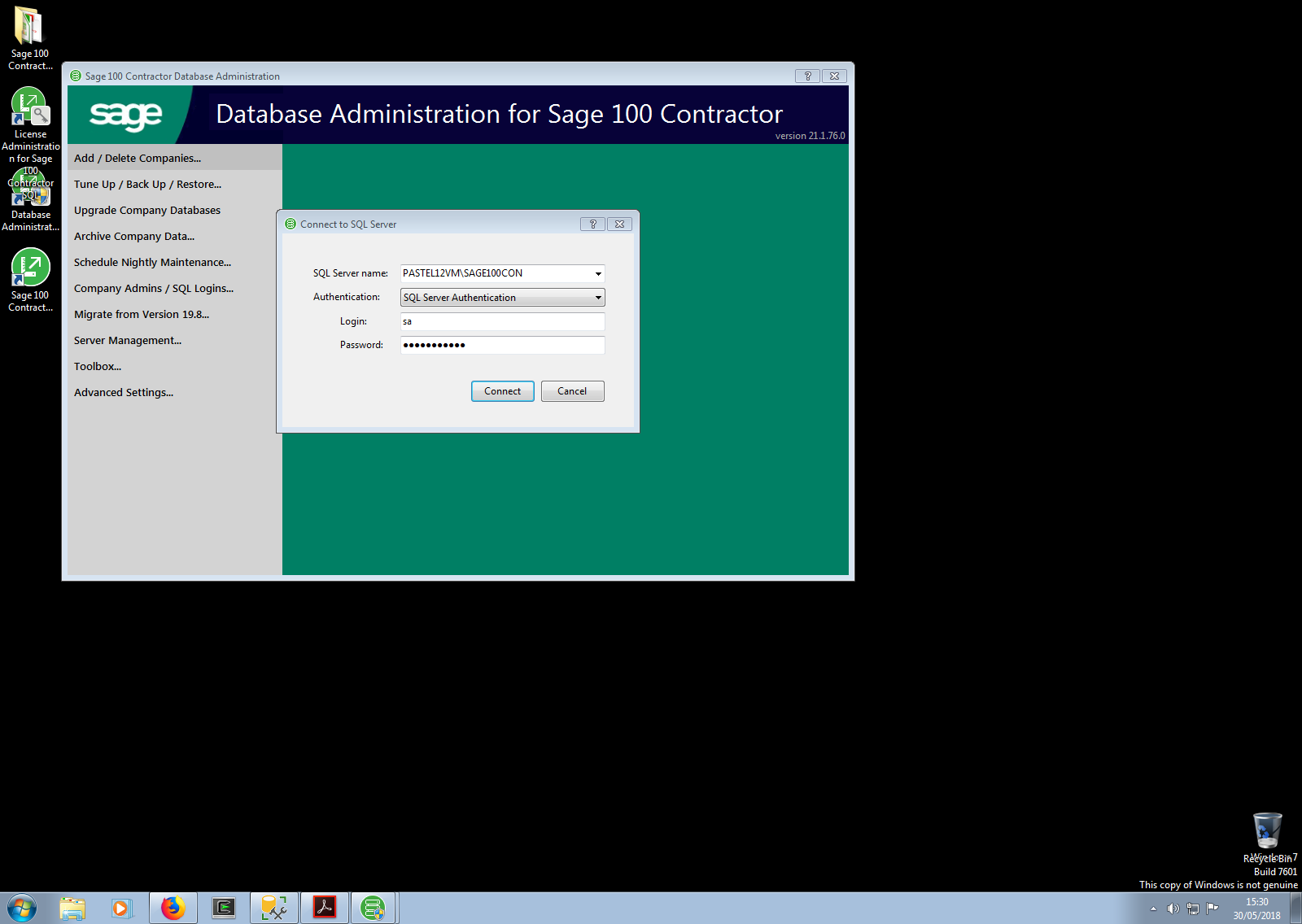Click the sage logo in the header
This screenshot has height=924, width=1302.
126,115
